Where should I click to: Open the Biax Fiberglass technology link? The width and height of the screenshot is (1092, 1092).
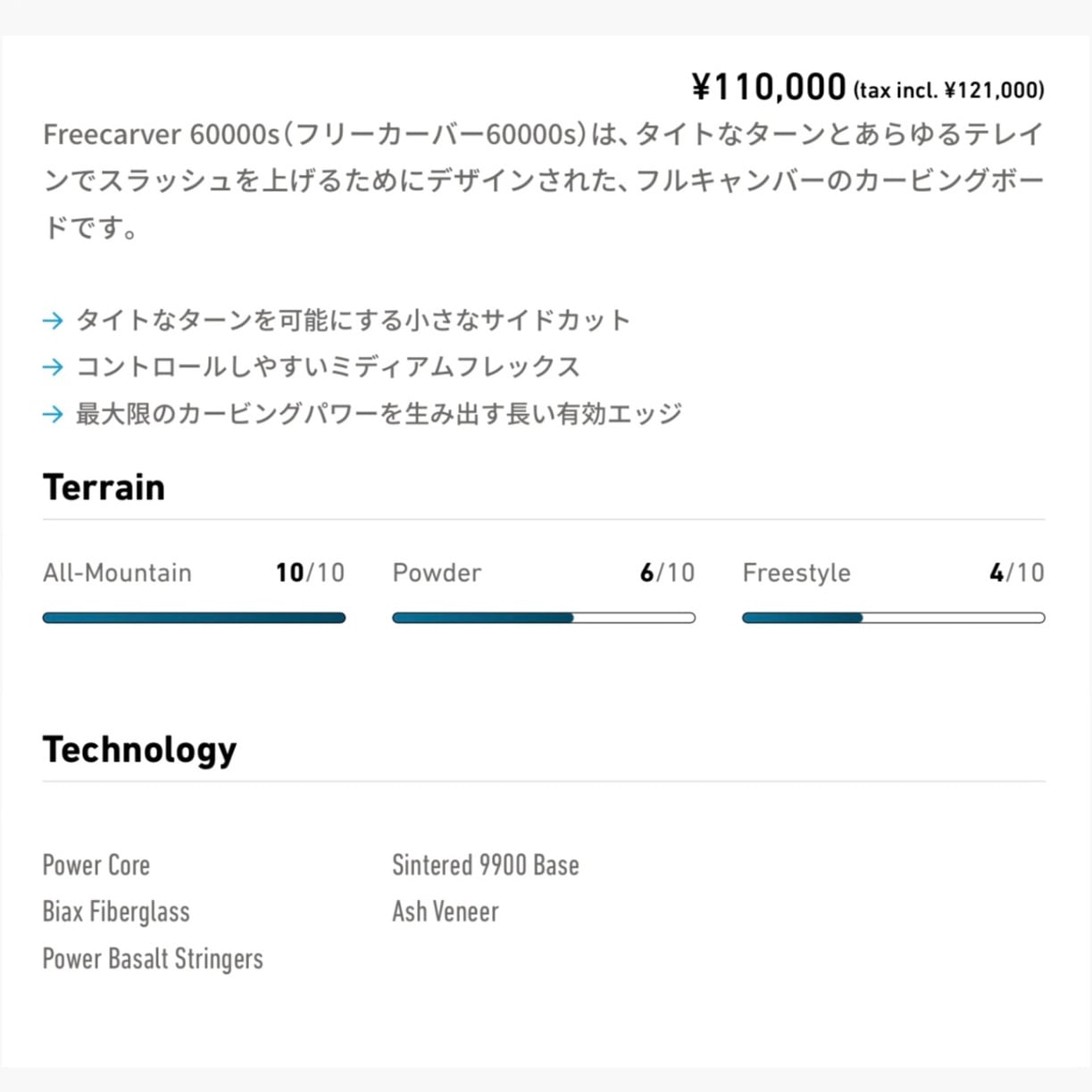click(x=116, y=912)
